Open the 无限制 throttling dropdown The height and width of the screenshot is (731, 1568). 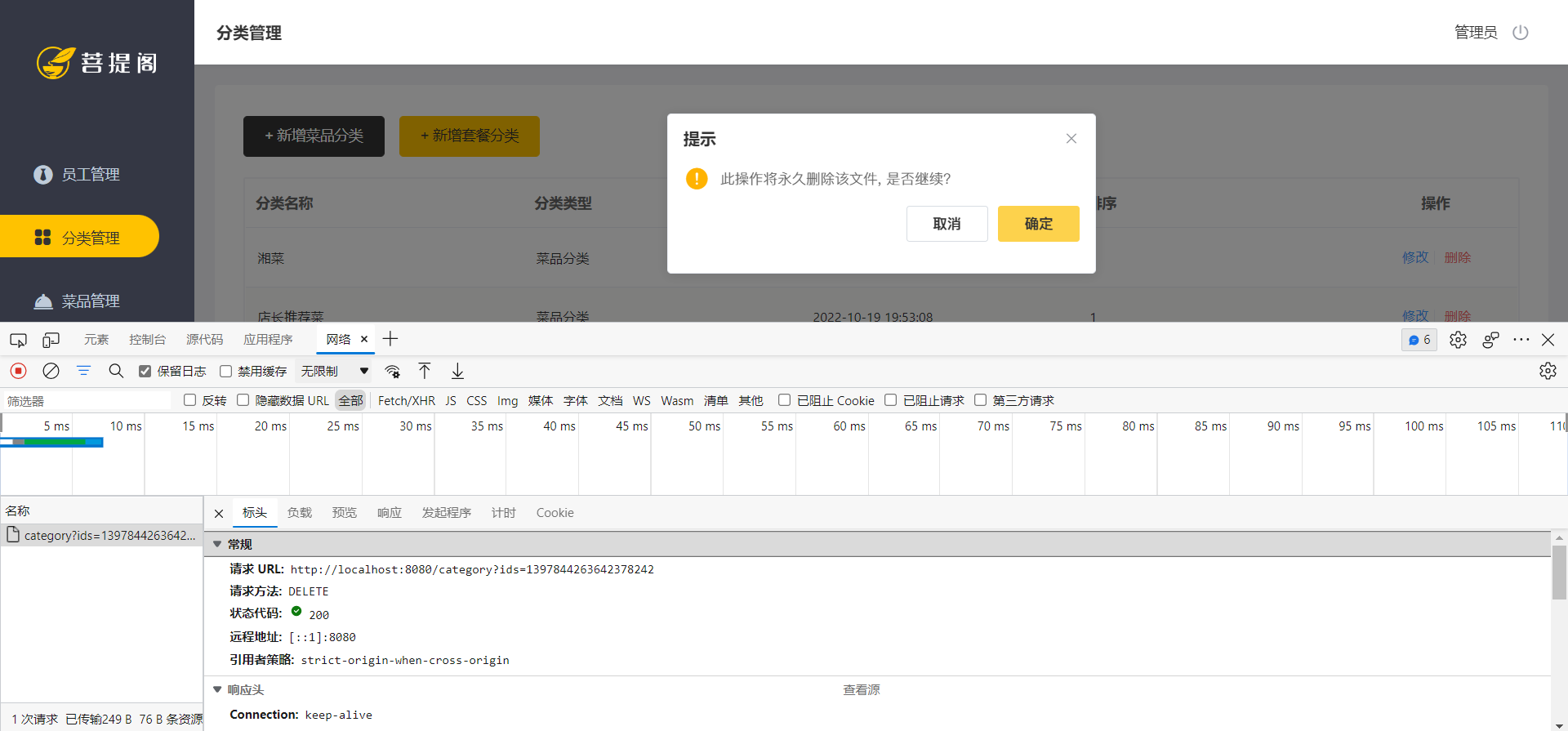point(334,371)
